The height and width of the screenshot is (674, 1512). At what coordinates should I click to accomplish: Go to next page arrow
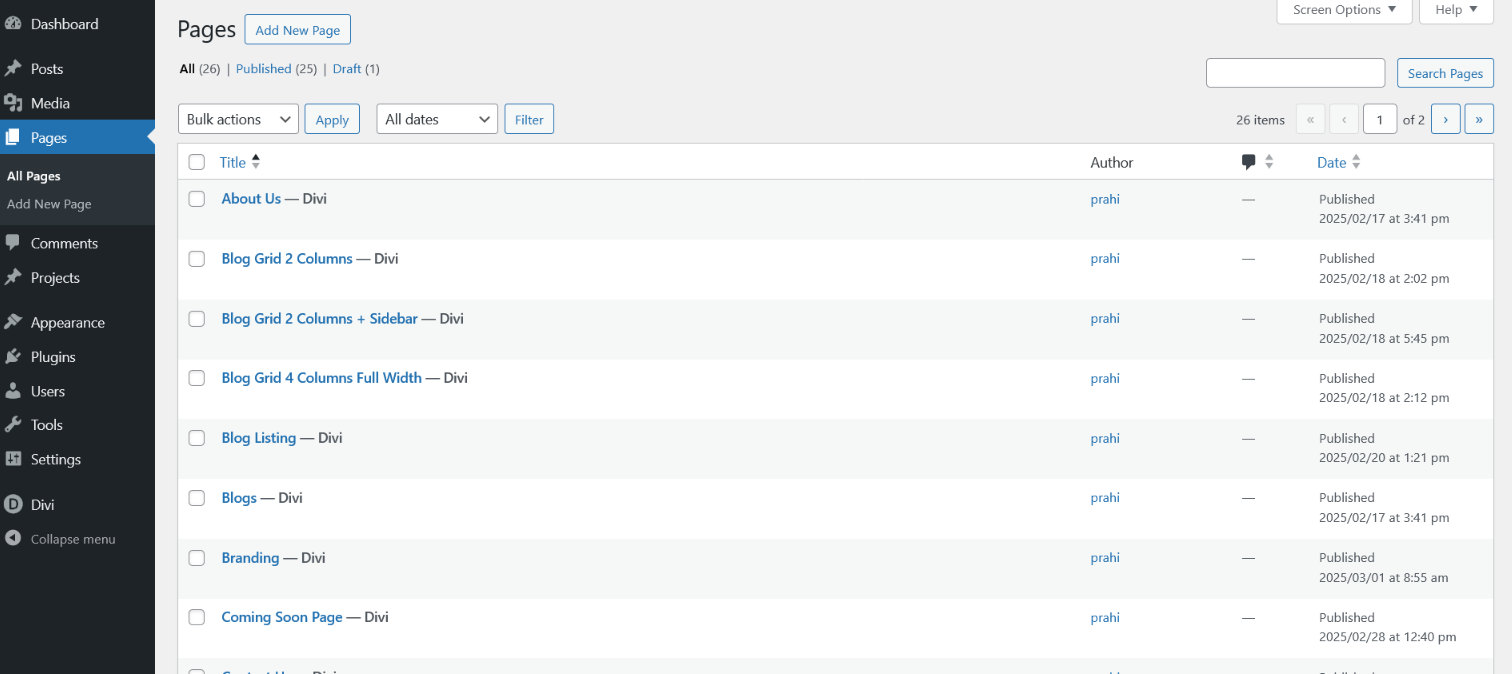1446,119
